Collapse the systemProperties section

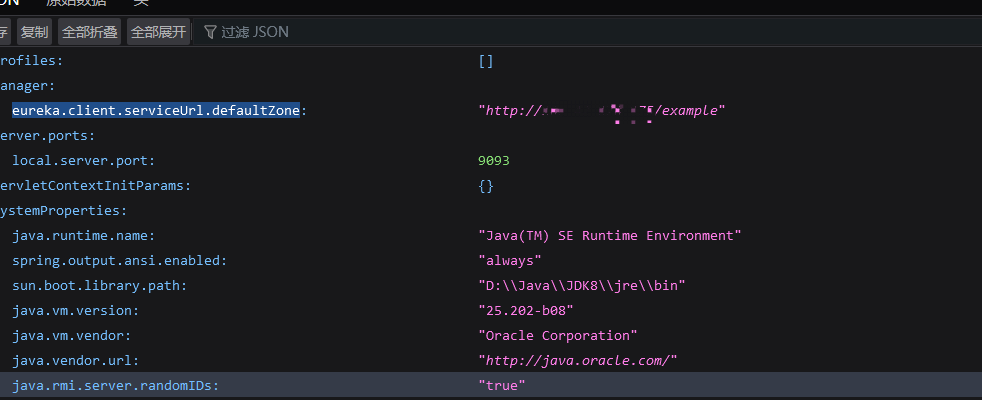tap(48, 210)
